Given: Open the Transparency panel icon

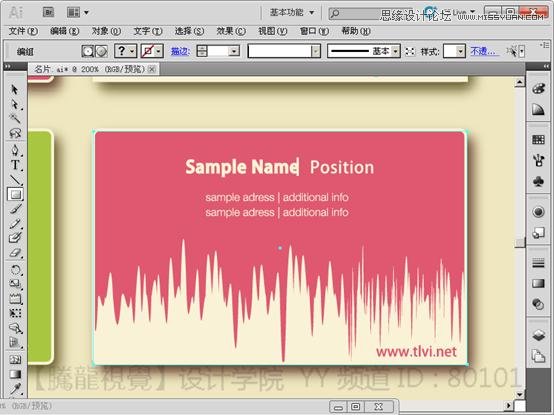Looking at the screenshot, I should coord(538,304).
